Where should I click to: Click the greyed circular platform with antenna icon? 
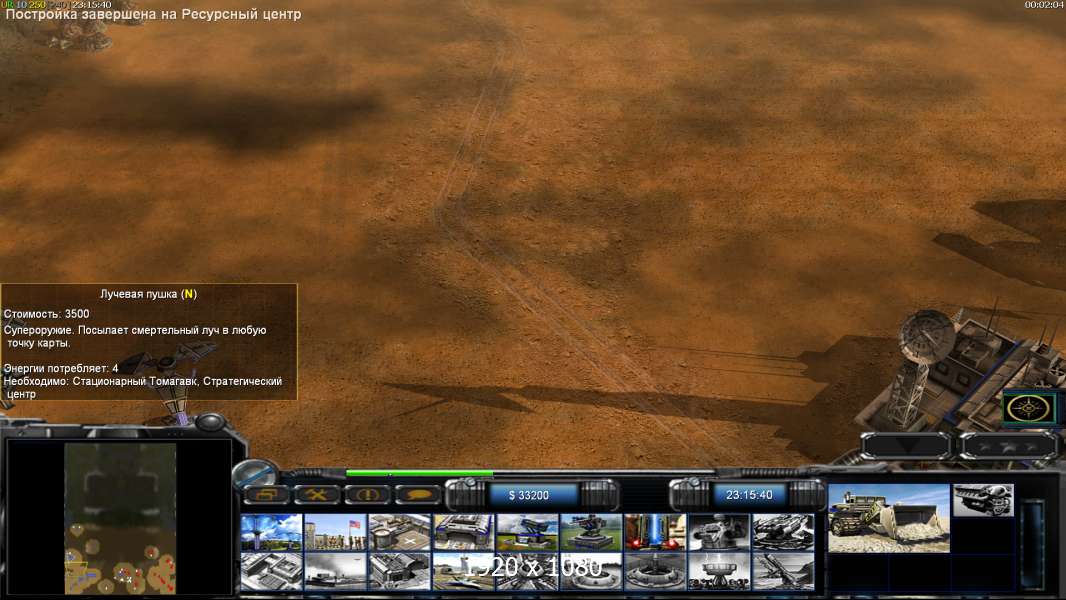coord(655,571)
